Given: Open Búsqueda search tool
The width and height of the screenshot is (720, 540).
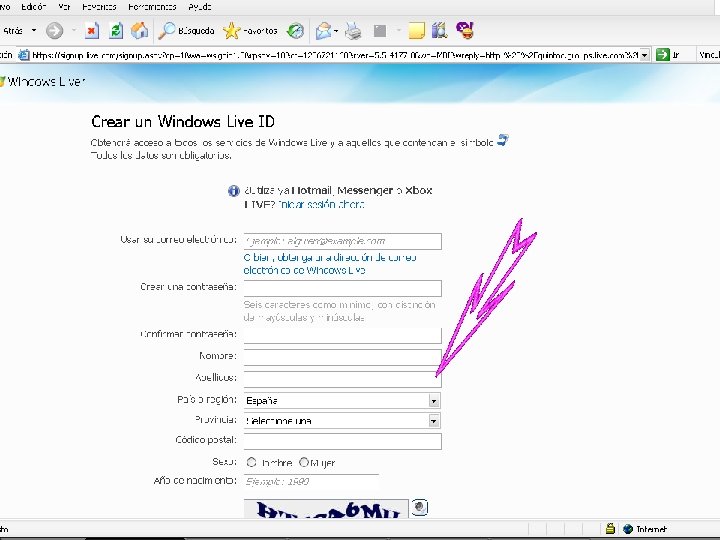Looking at the screenshot, I should click(x=186, y=31).
